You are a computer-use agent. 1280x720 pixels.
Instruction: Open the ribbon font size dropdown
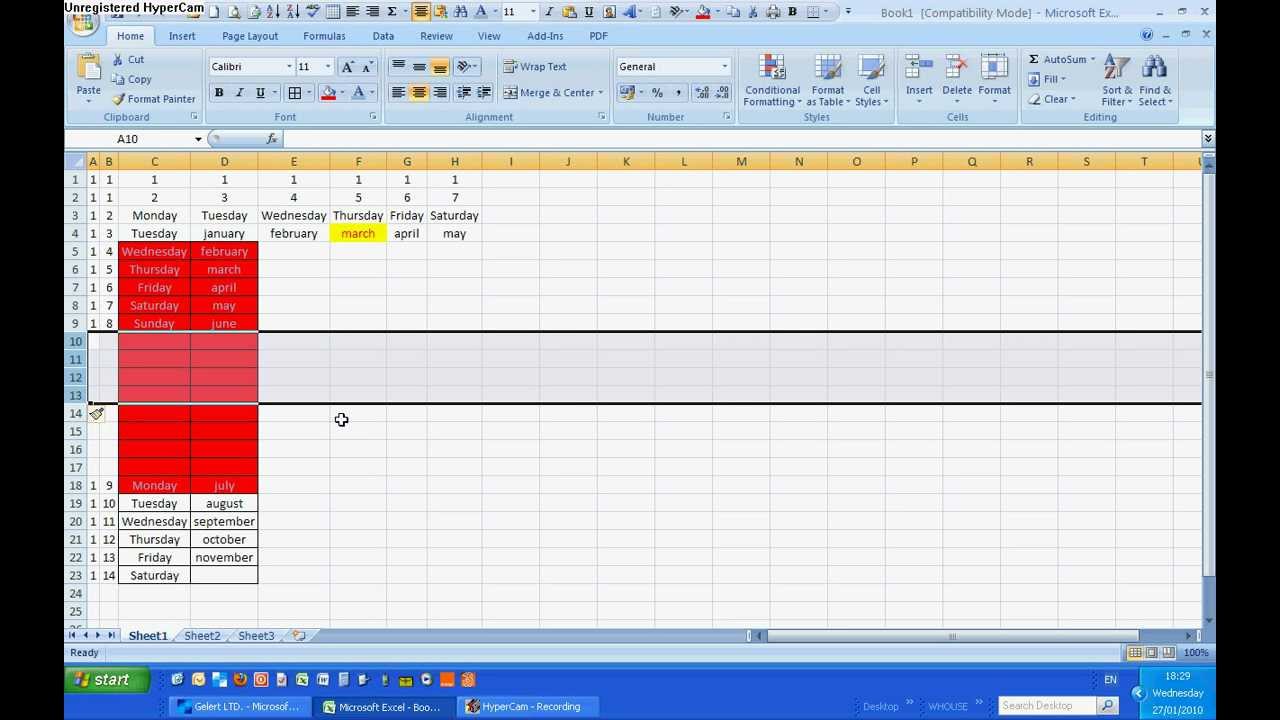tap(327, 67)
